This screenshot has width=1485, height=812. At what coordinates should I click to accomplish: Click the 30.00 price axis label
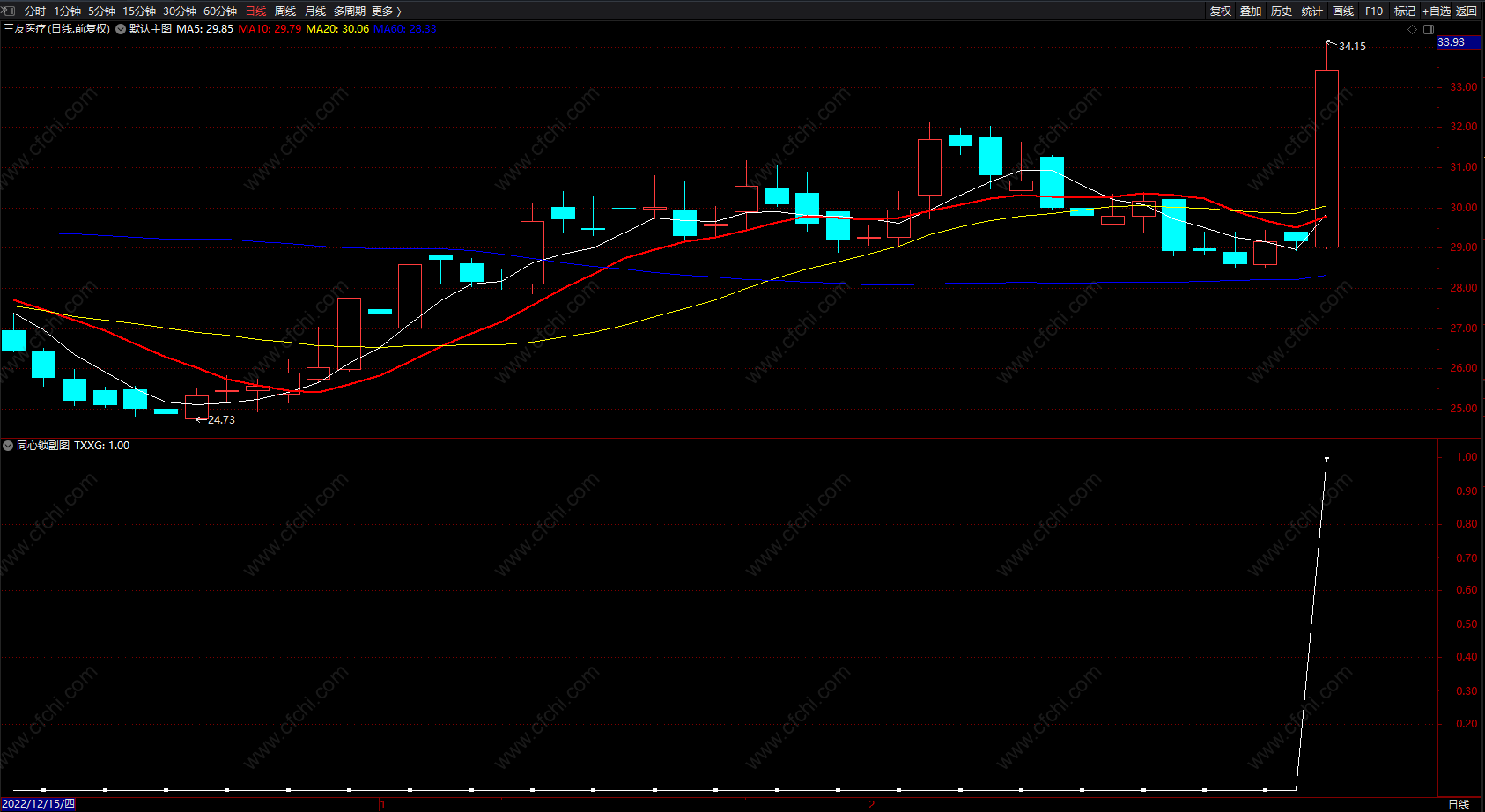coord(1464,208)
